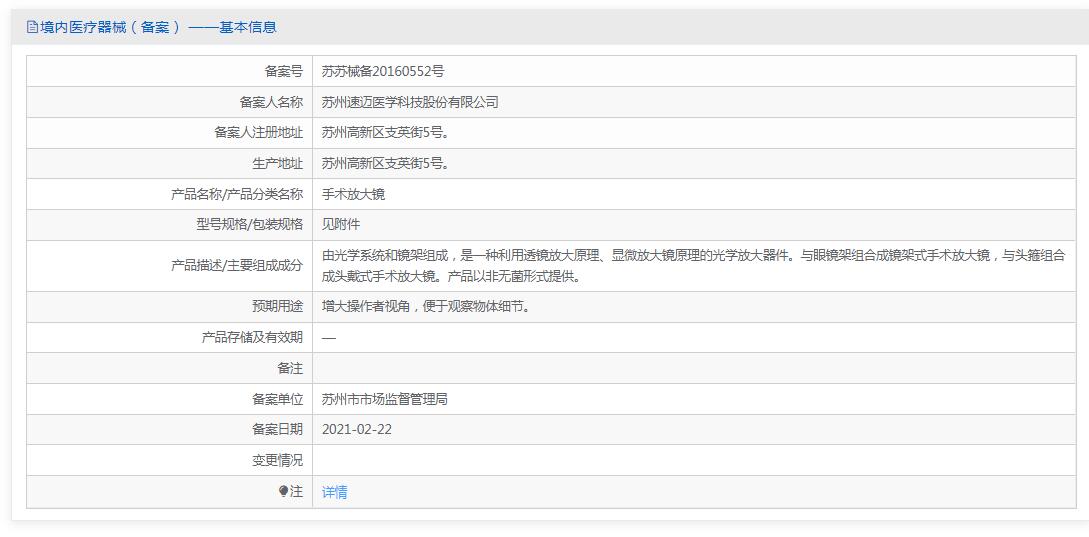
Task: Click the 备注 label
Action: click(290, 367)
